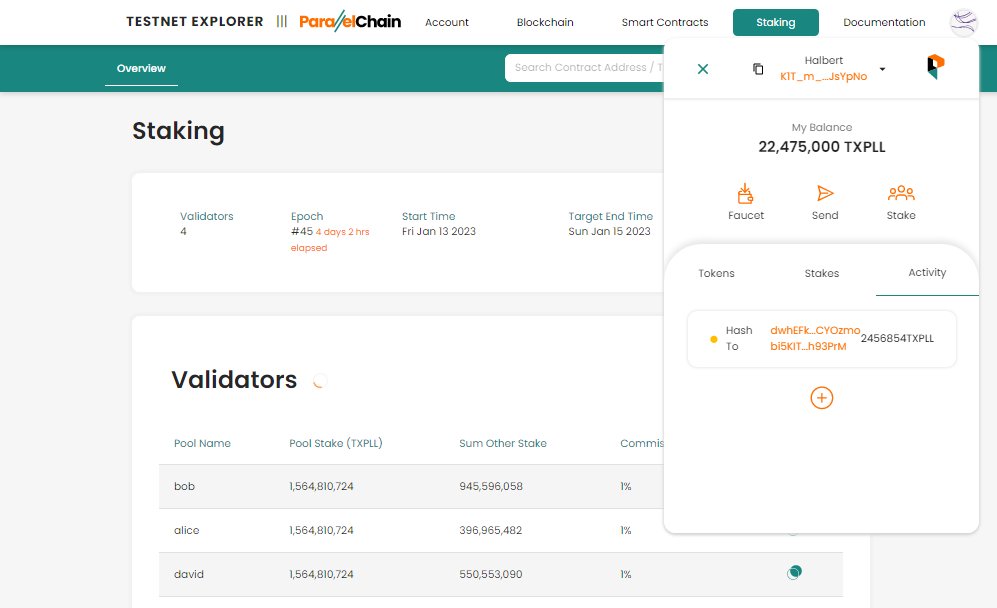
Task: Click the Epoch #45 value
Action: (x=302, y=231)
